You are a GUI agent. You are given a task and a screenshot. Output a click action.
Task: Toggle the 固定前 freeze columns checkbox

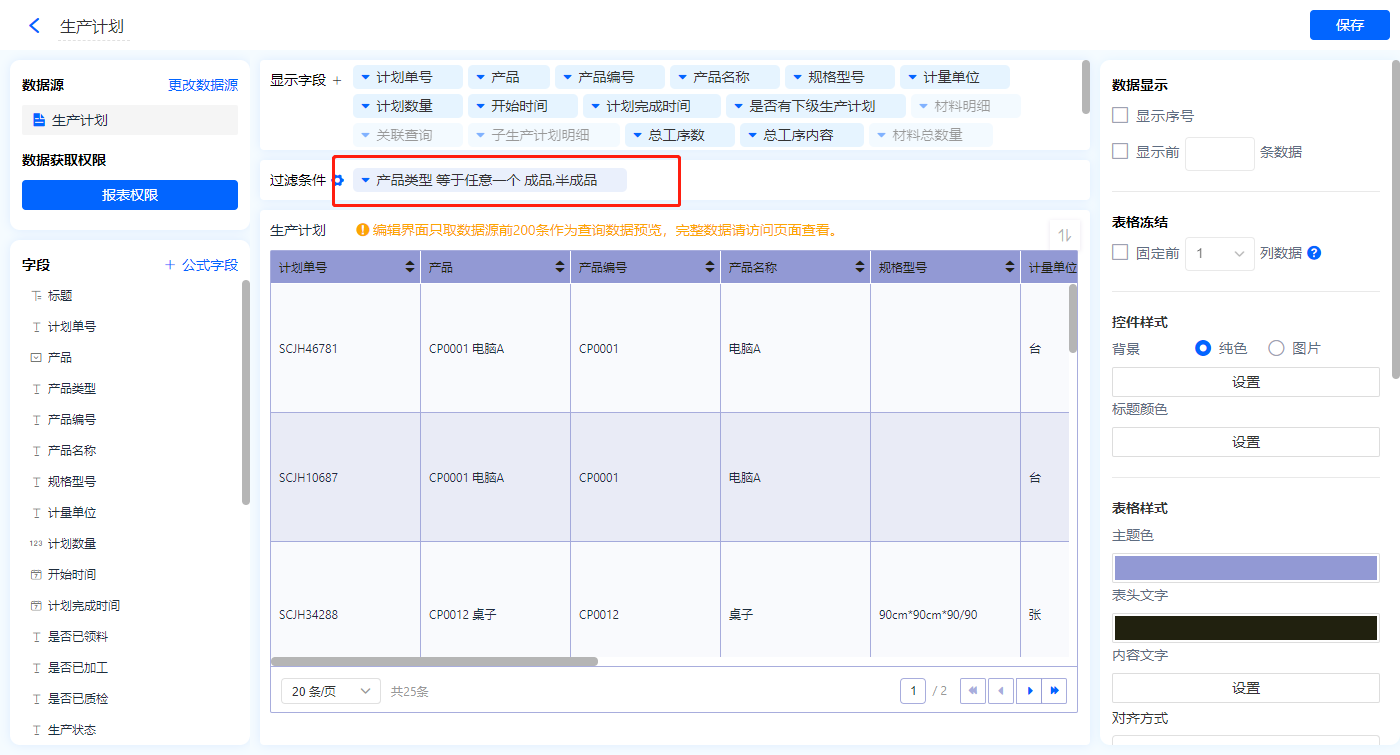1120,253
